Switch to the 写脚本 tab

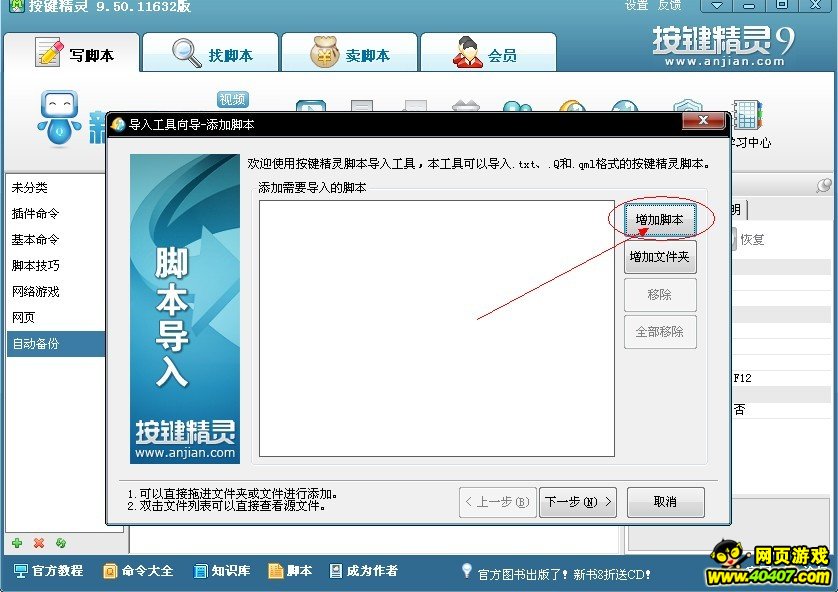click(72, 52)
